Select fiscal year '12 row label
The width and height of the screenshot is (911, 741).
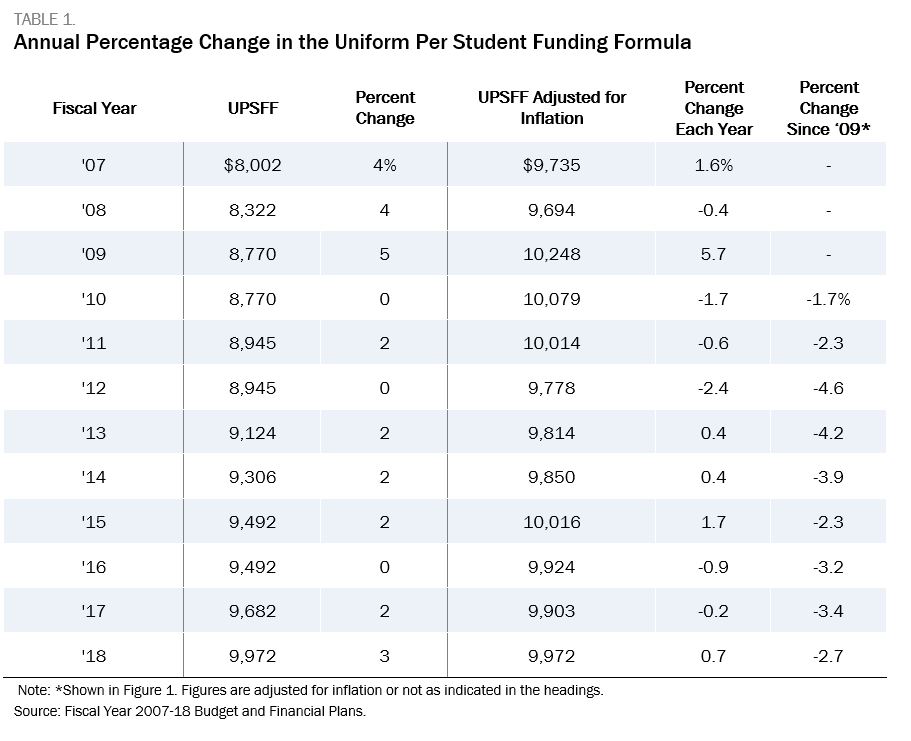(94, 388)
